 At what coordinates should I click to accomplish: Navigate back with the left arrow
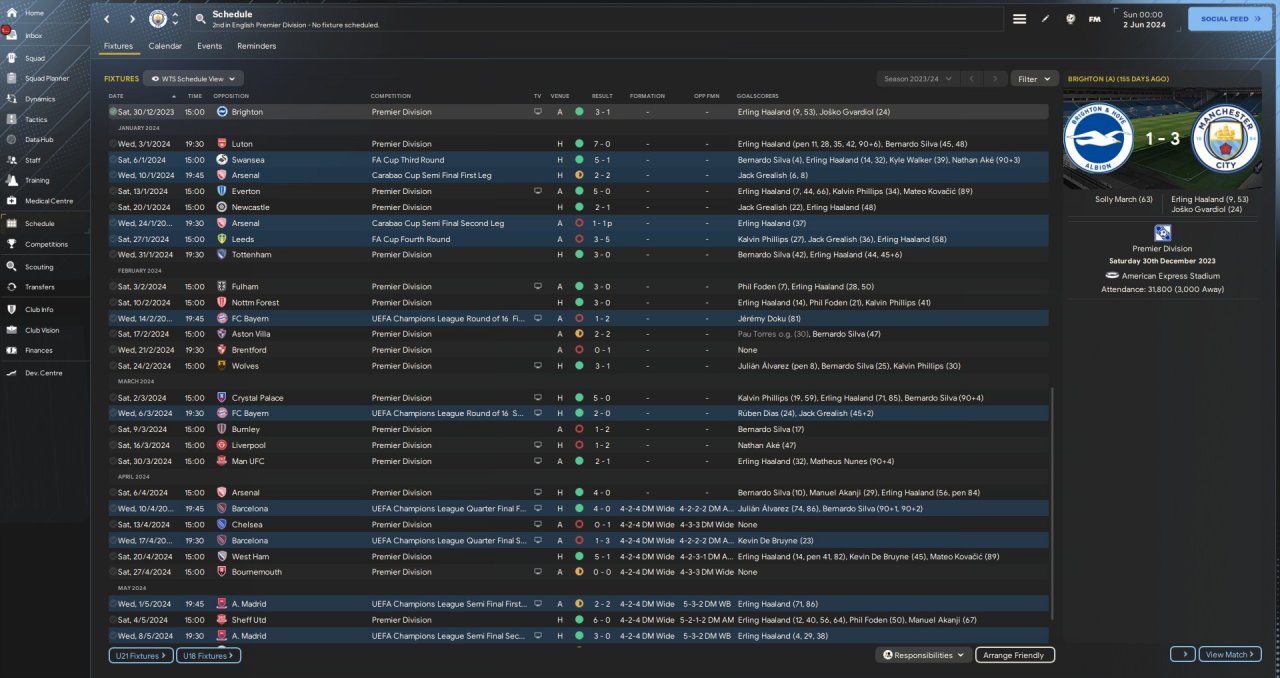click(107, 19)
